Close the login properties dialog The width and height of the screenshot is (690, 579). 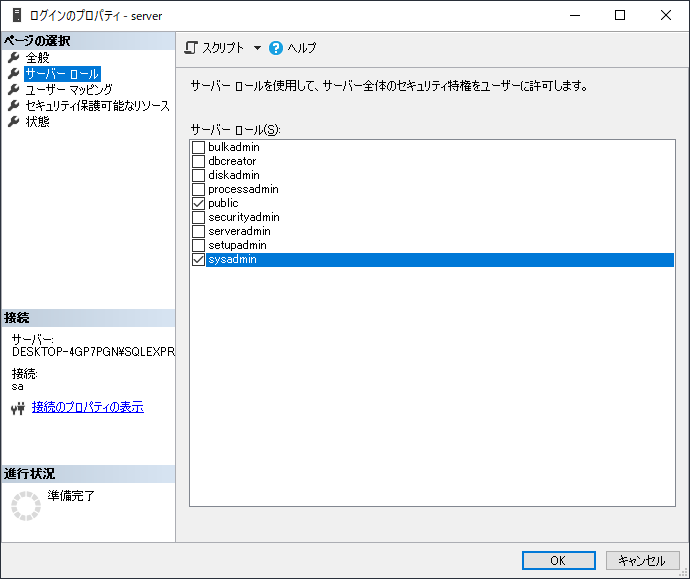coord(666,15)
